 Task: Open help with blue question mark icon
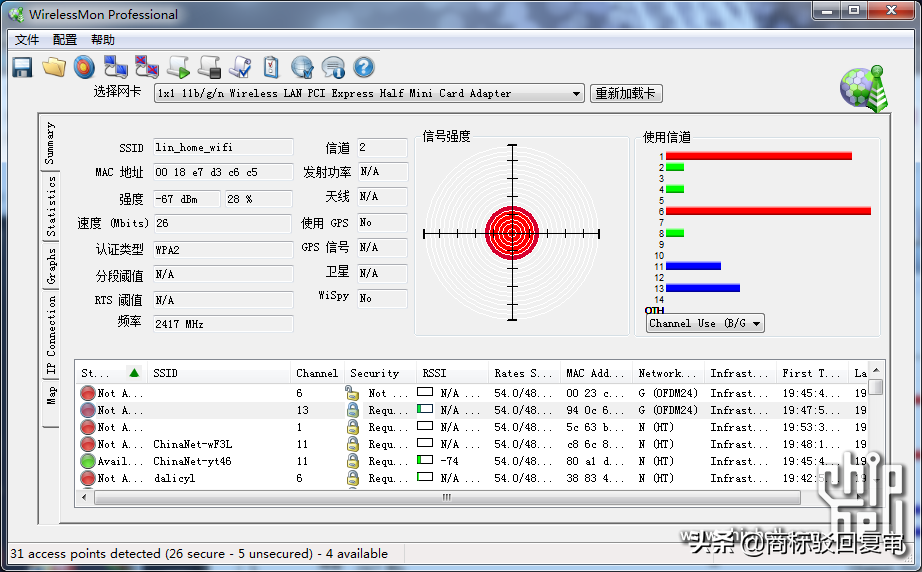pos(364,67)
